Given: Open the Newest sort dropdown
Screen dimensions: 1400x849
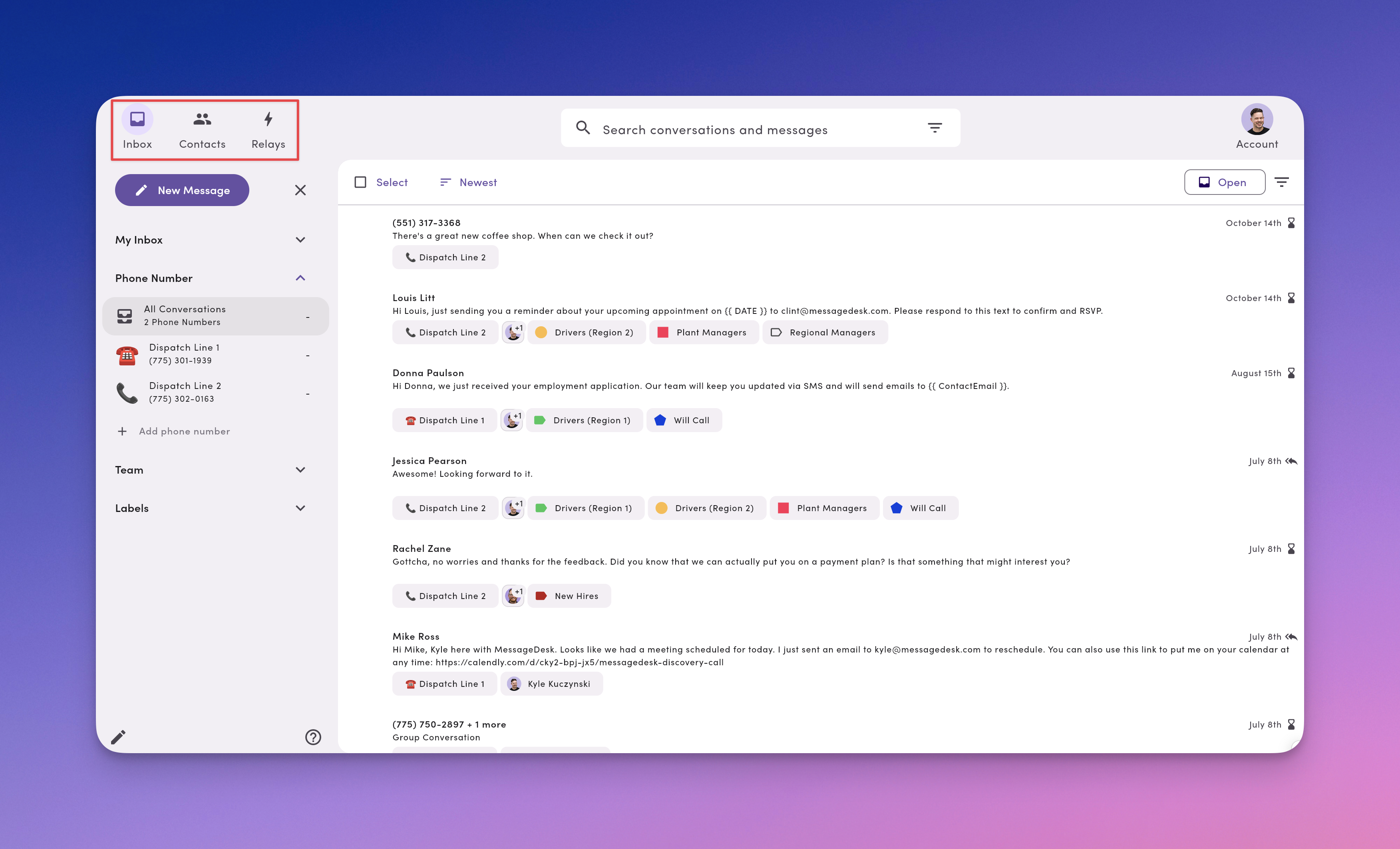Looking at the screenshot, I should click(x=467, y=182).
